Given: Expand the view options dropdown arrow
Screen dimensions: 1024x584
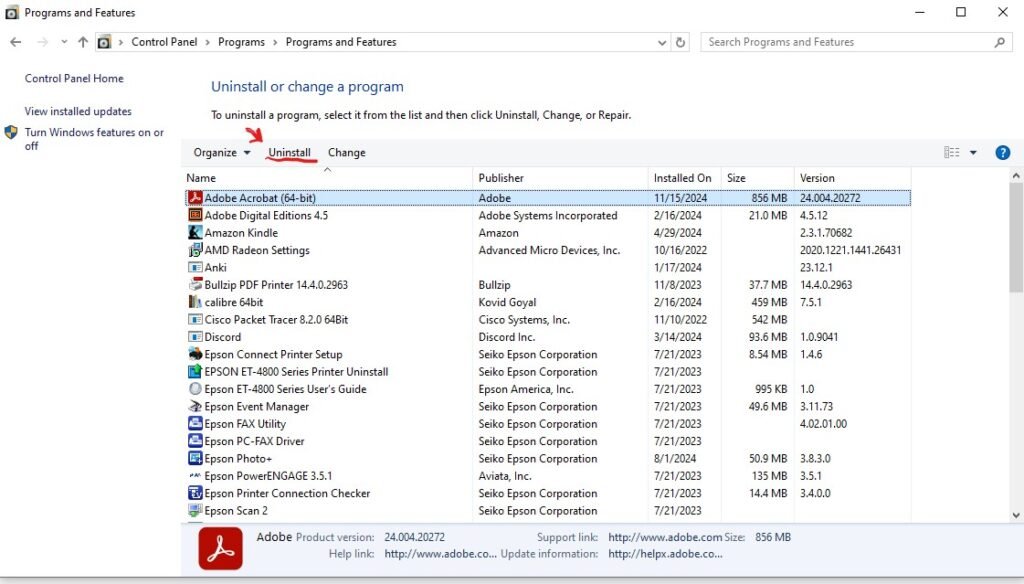Looking at the screenshot, I should (973, 153).
